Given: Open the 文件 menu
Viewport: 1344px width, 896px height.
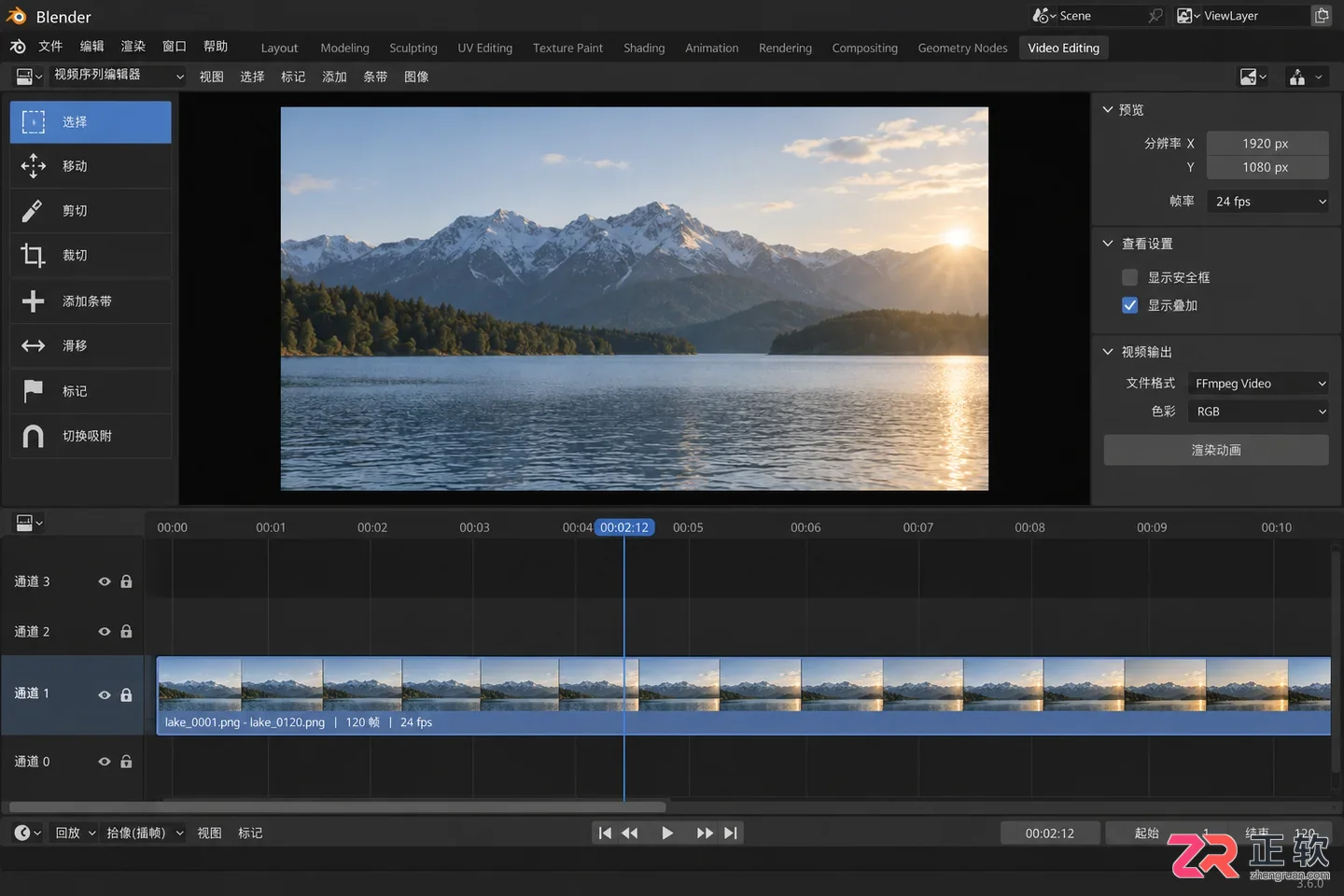Looking at the screenshot, I should [50, 47].
